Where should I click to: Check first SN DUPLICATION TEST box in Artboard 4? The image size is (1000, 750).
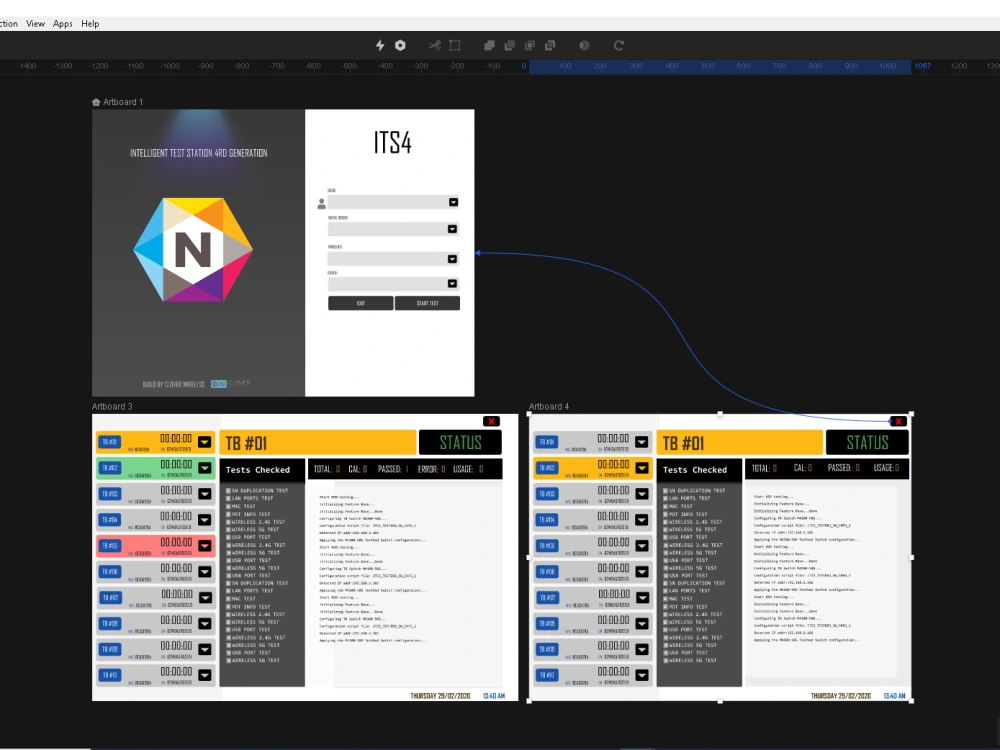665,491
